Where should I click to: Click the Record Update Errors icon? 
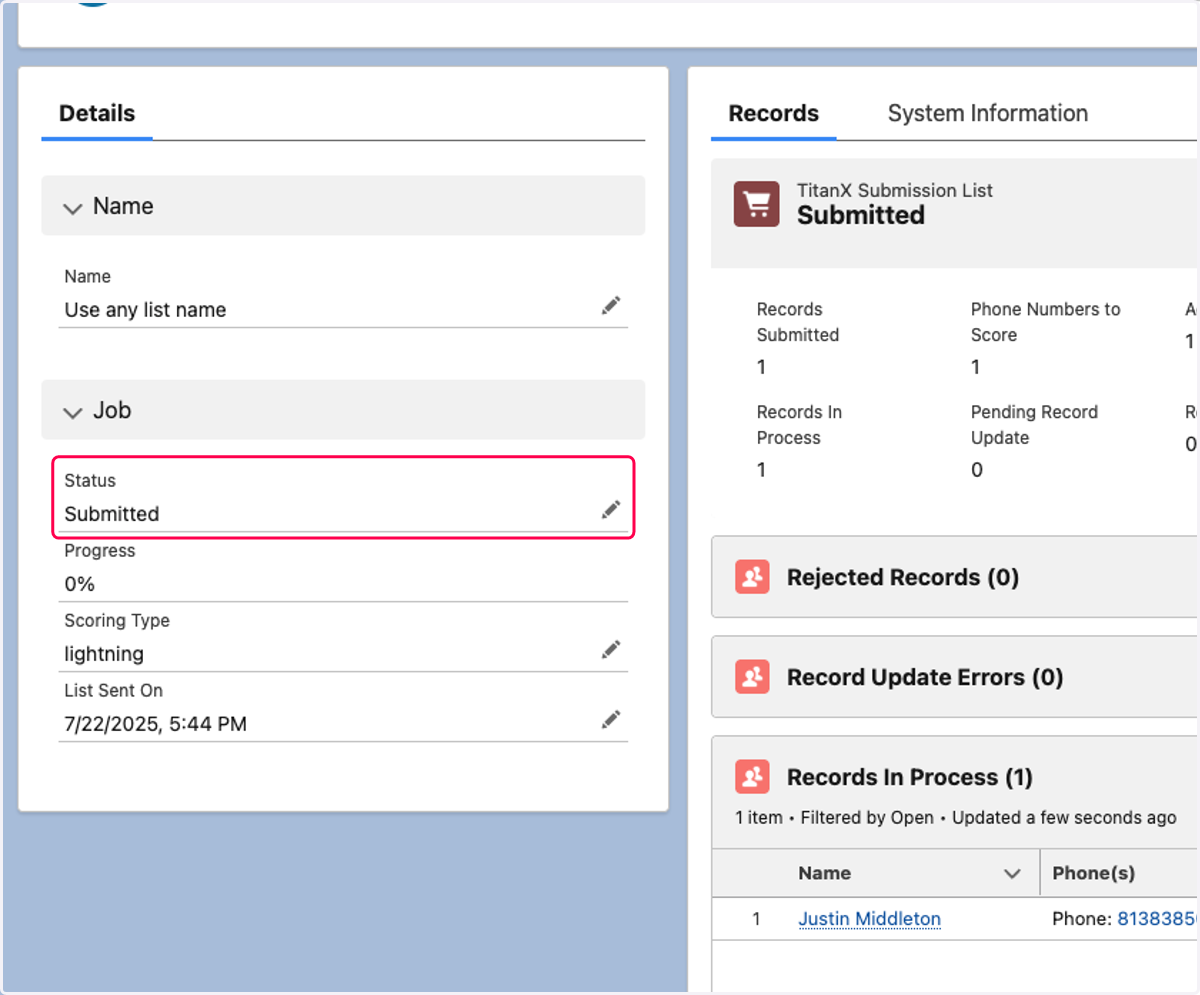(x=752, y=677)
